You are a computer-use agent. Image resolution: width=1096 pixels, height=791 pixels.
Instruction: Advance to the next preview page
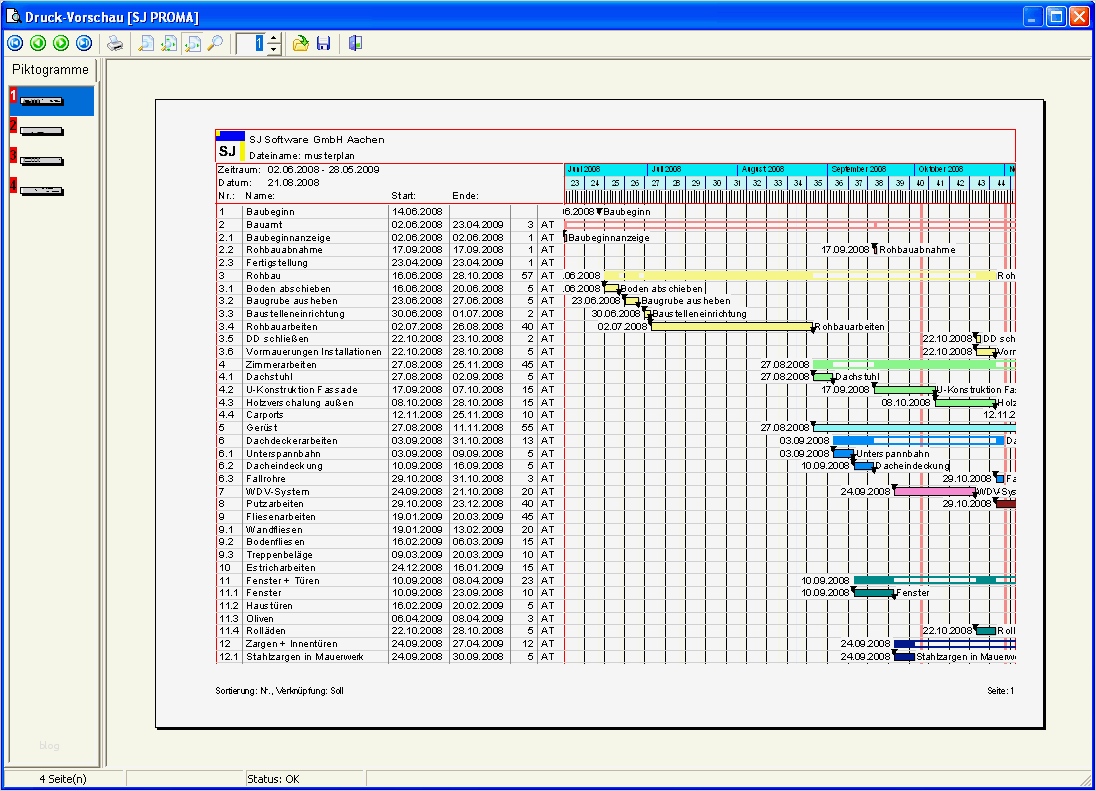[60, 43]
